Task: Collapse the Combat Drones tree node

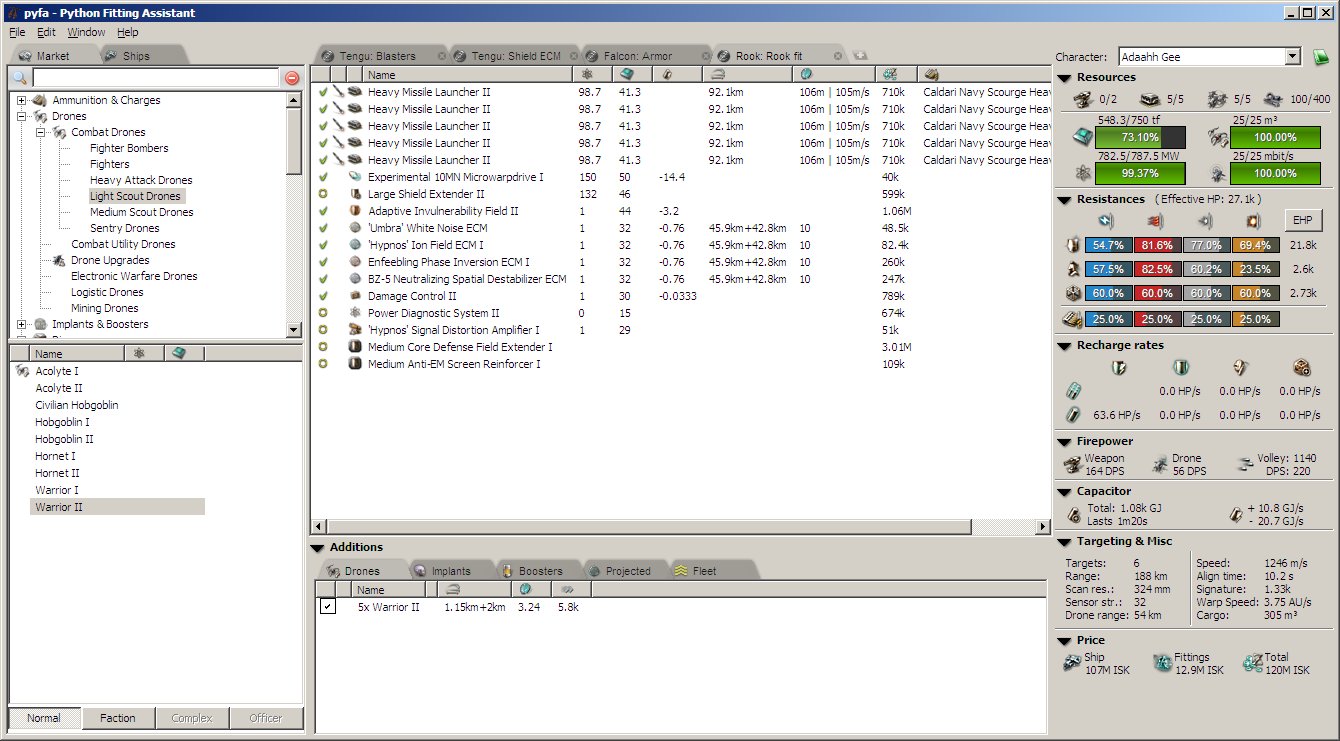Action: click(x=41, y=132)
